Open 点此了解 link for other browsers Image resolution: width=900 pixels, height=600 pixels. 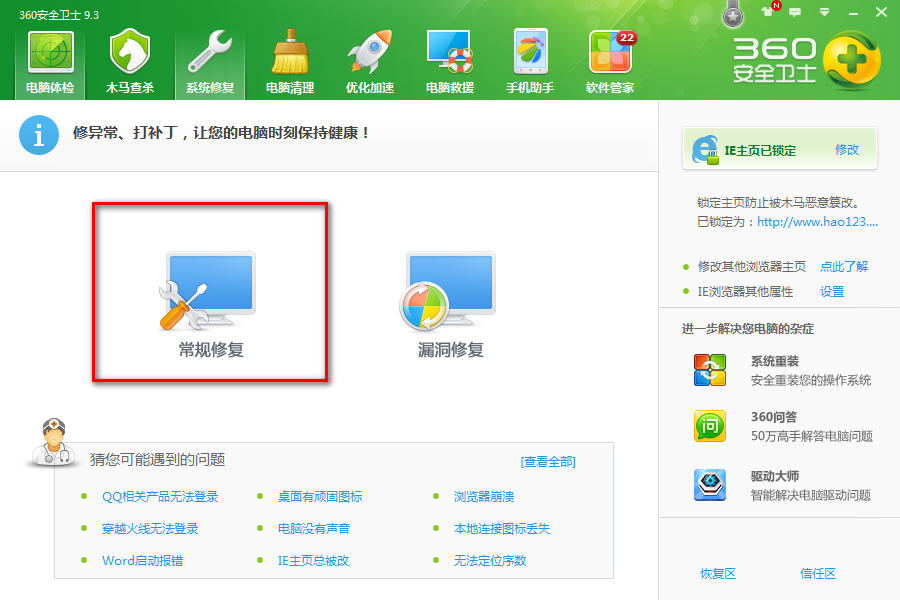pyautogui.click(x=844, y=266)
